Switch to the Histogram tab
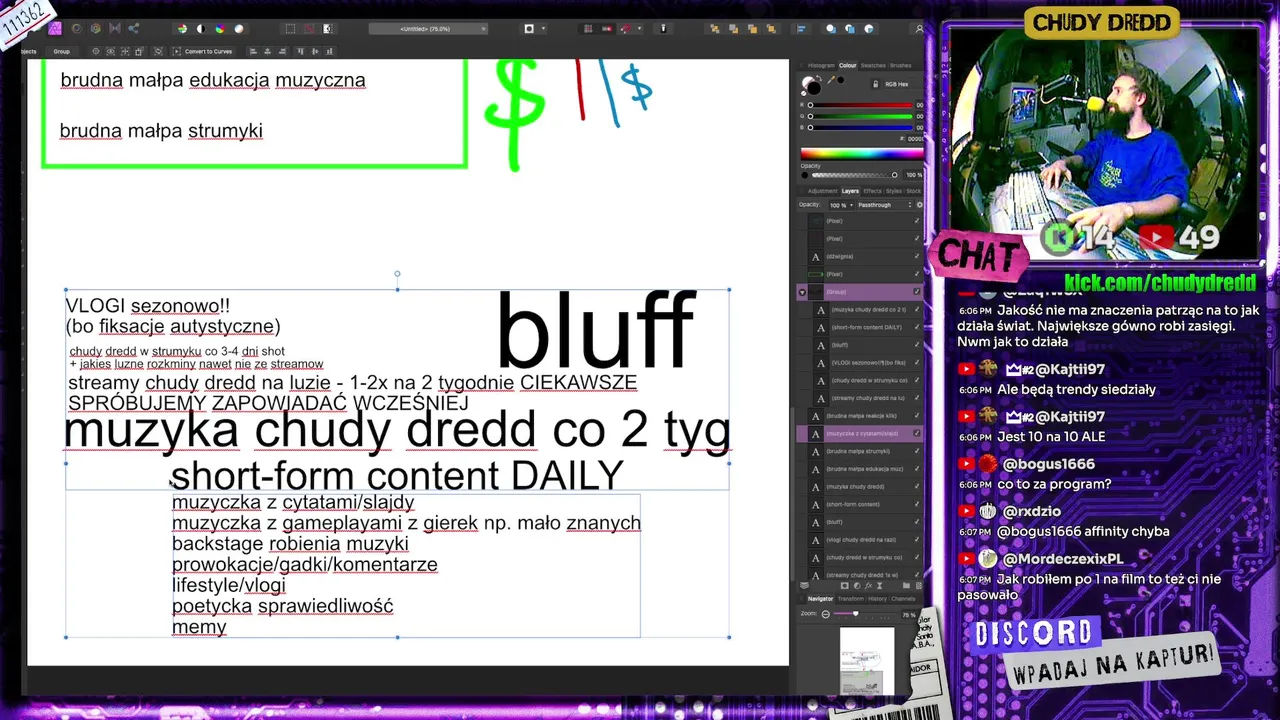Screen dimensions: 1280x720 pos(821,66)
